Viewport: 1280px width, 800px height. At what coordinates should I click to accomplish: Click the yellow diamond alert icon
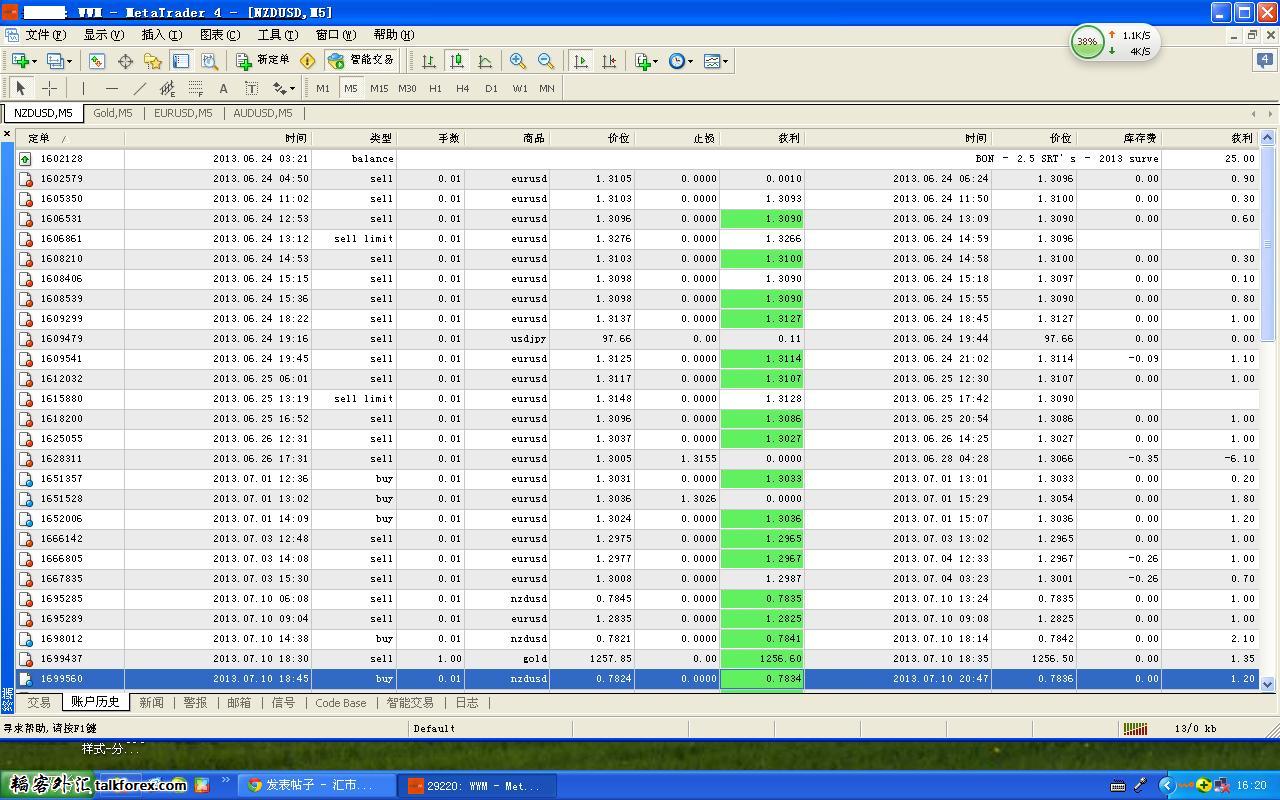point(307,61)
